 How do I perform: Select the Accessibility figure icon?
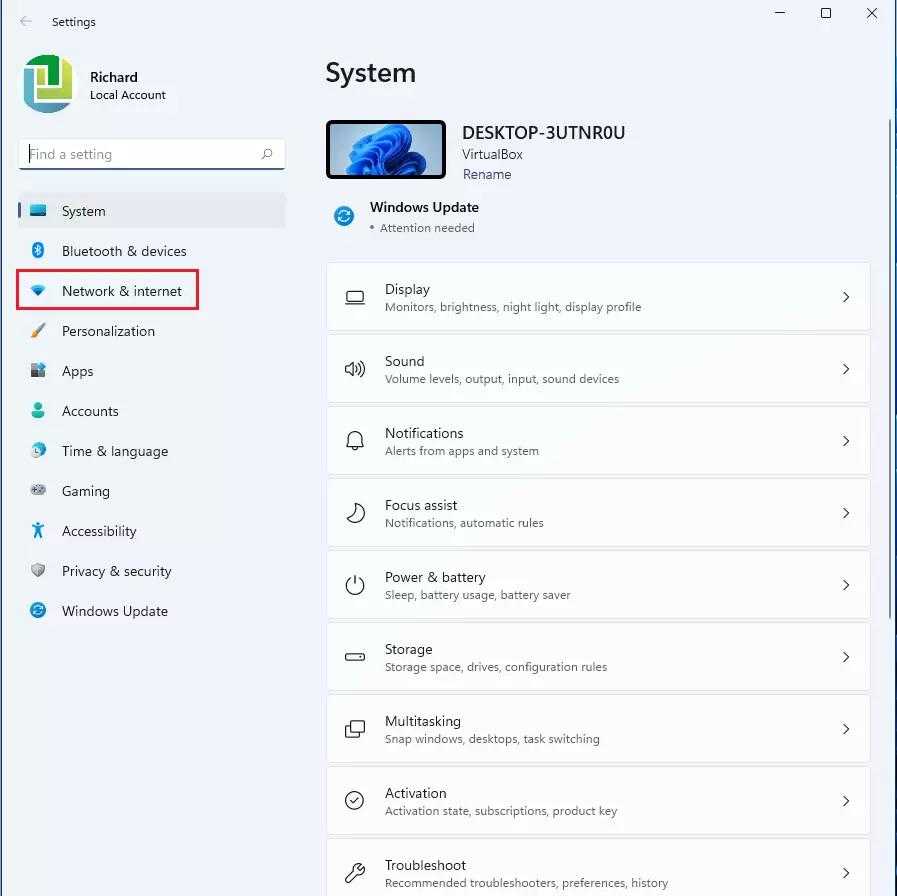tap(38, 531)
